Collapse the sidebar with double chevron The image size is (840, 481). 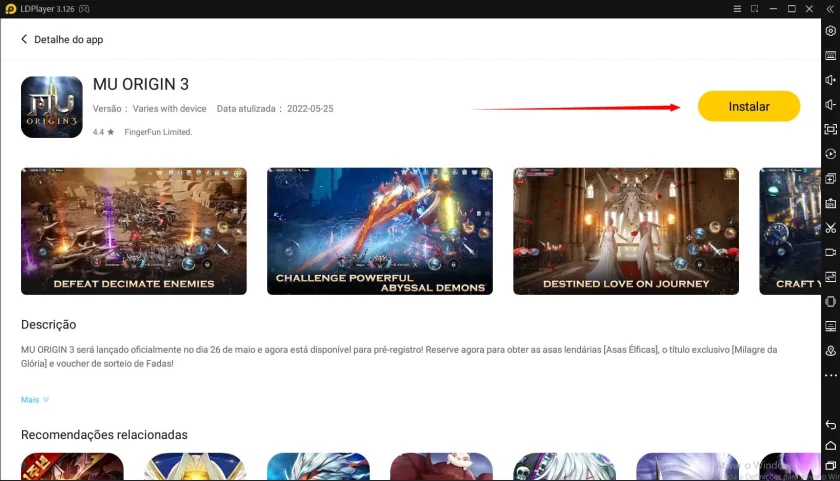830,9
